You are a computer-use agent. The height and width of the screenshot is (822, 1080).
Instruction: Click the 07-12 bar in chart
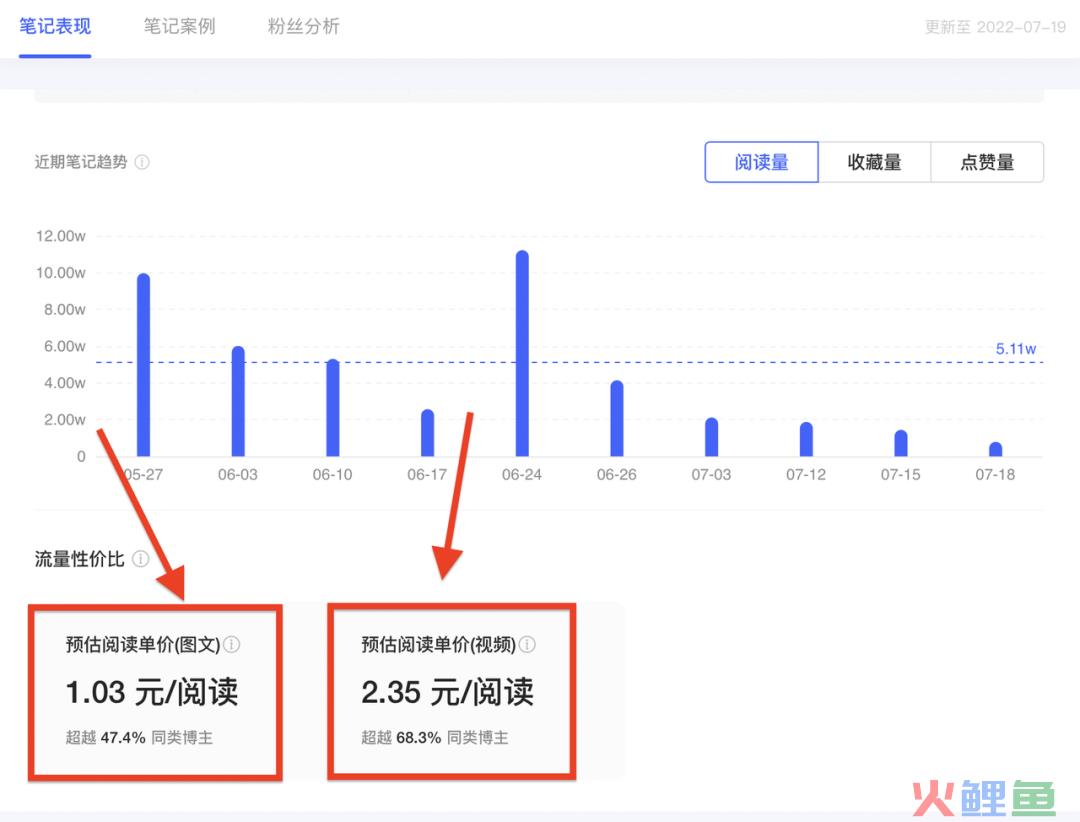(807, 439)
